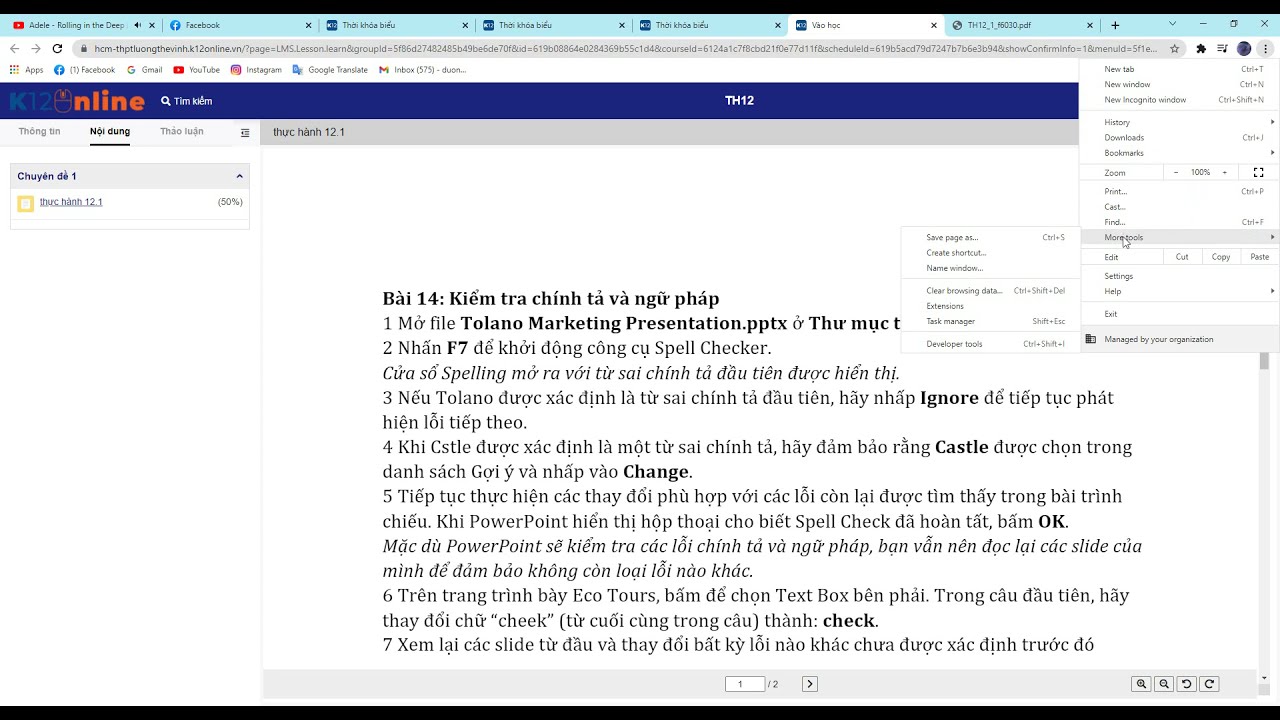Reload the page with the refresh icon
This screenshot has height=720, width=1280.
pos(57,48)
